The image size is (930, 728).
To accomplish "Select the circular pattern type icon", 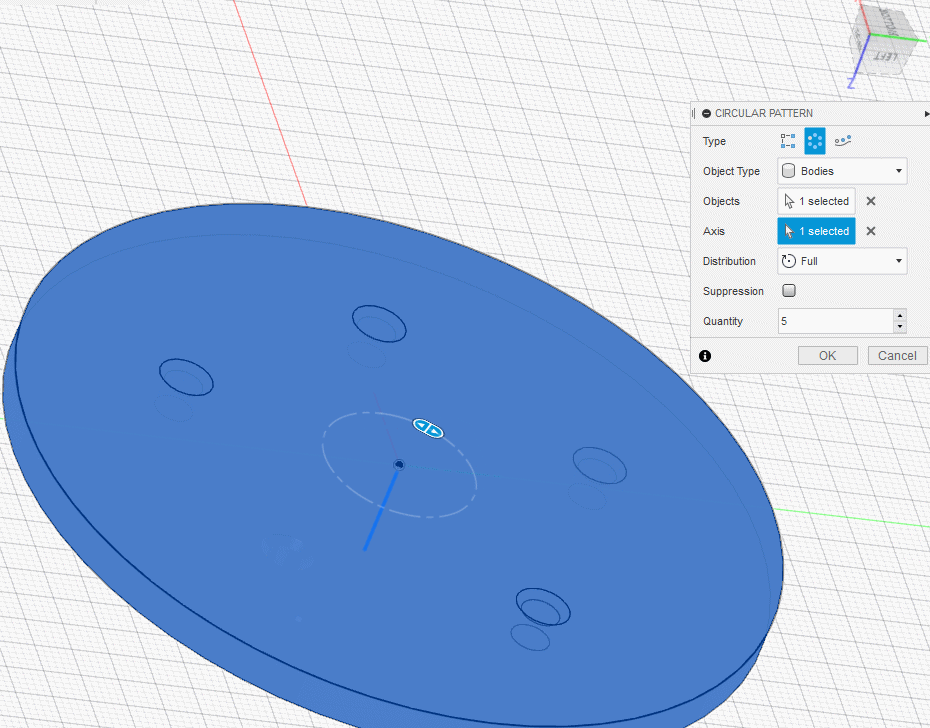I will [x=815, y=141].
